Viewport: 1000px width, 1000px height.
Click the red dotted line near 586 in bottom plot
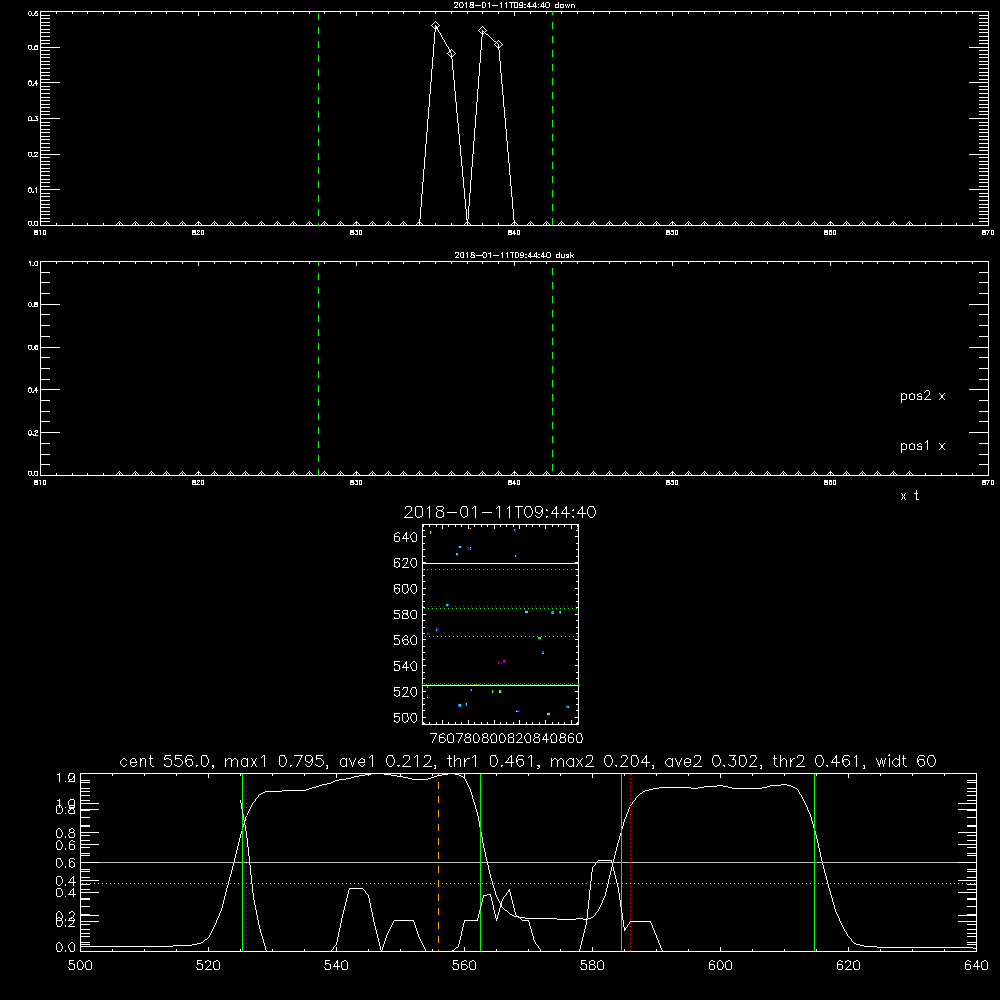(630, 862)
